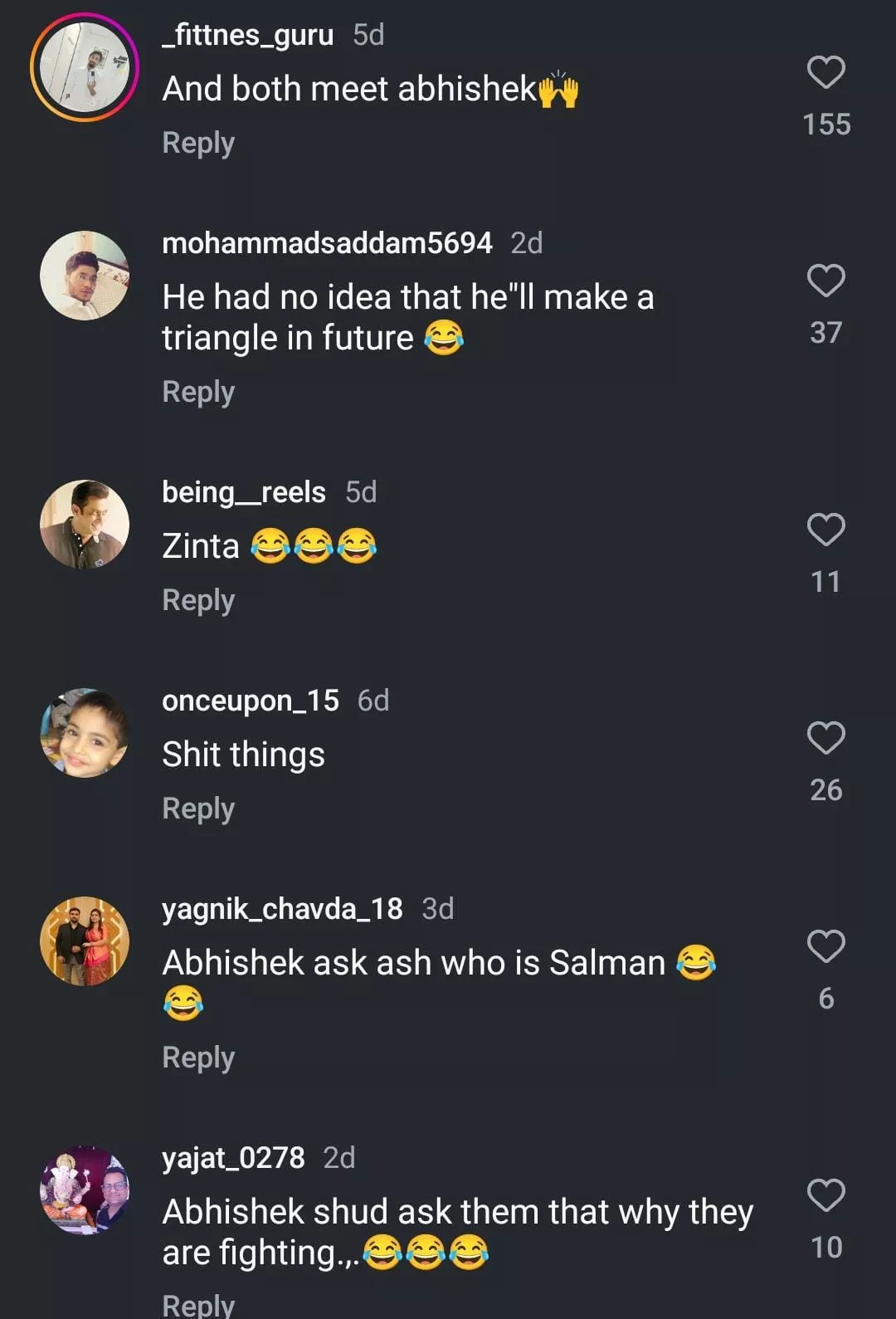Open being__reels' profile avatar
Image resolution: width=896 pixels, height=1319 pixels.
[x=85, y=525]
